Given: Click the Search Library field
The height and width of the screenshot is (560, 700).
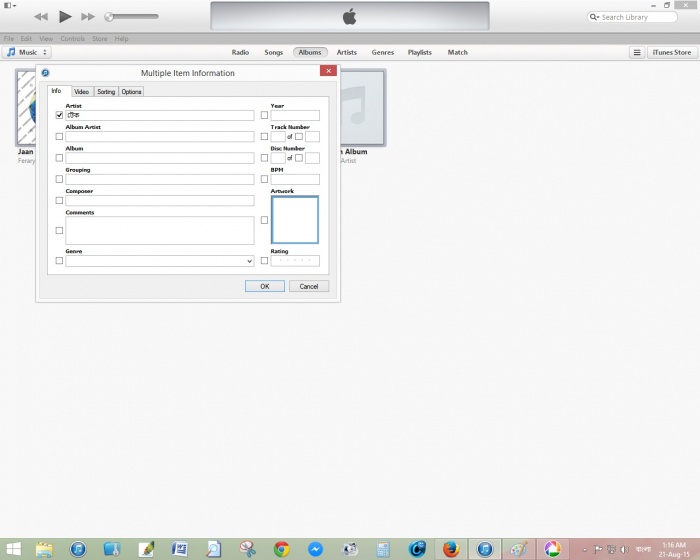Looking at the screenshot, I should pyautogui.click(x=632, y=17).
